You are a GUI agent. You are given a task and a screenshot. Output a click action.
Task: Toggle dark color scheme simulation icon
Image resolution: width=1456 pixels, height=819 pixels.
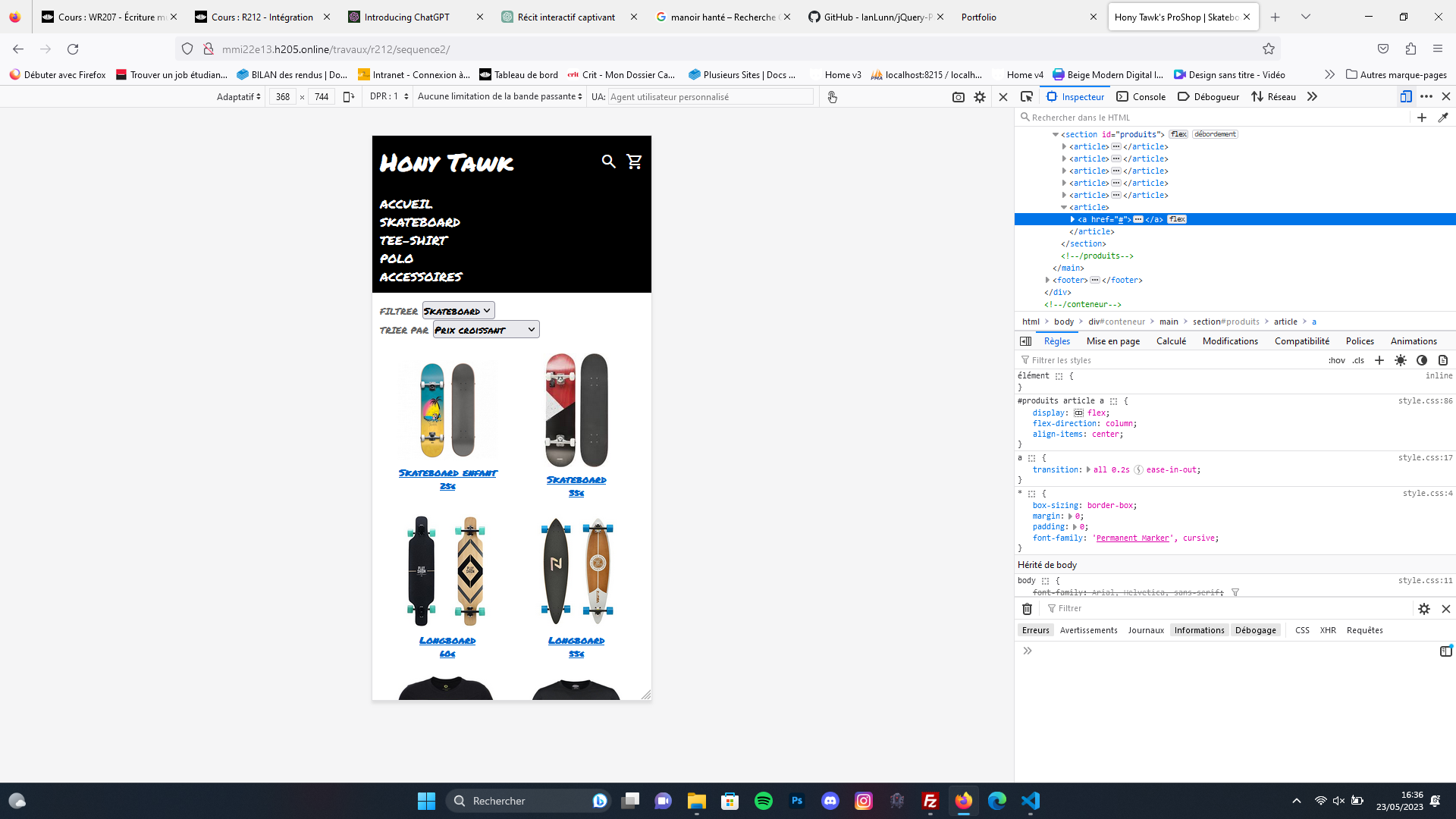click(x=1422, y=361)
